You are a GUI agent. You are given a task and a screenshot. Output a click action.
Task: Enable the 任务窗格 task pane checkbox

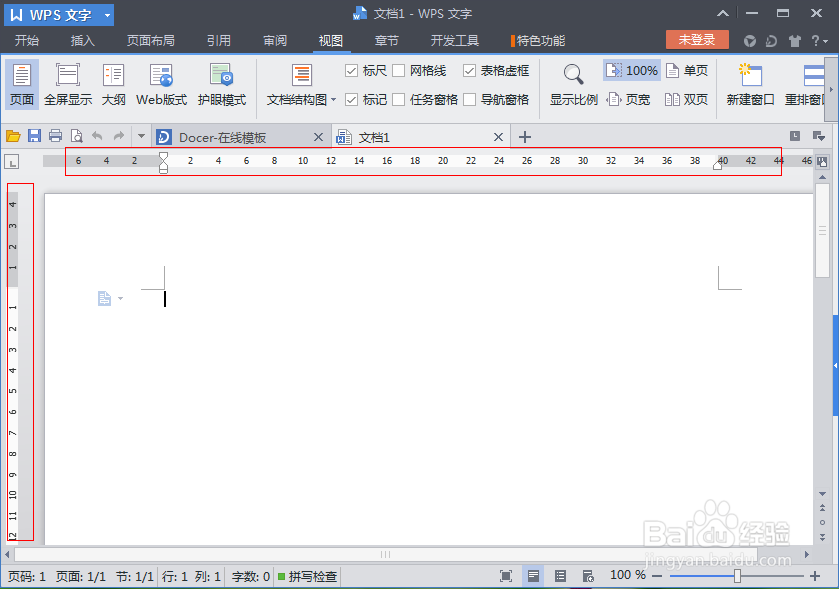[399, 100]
